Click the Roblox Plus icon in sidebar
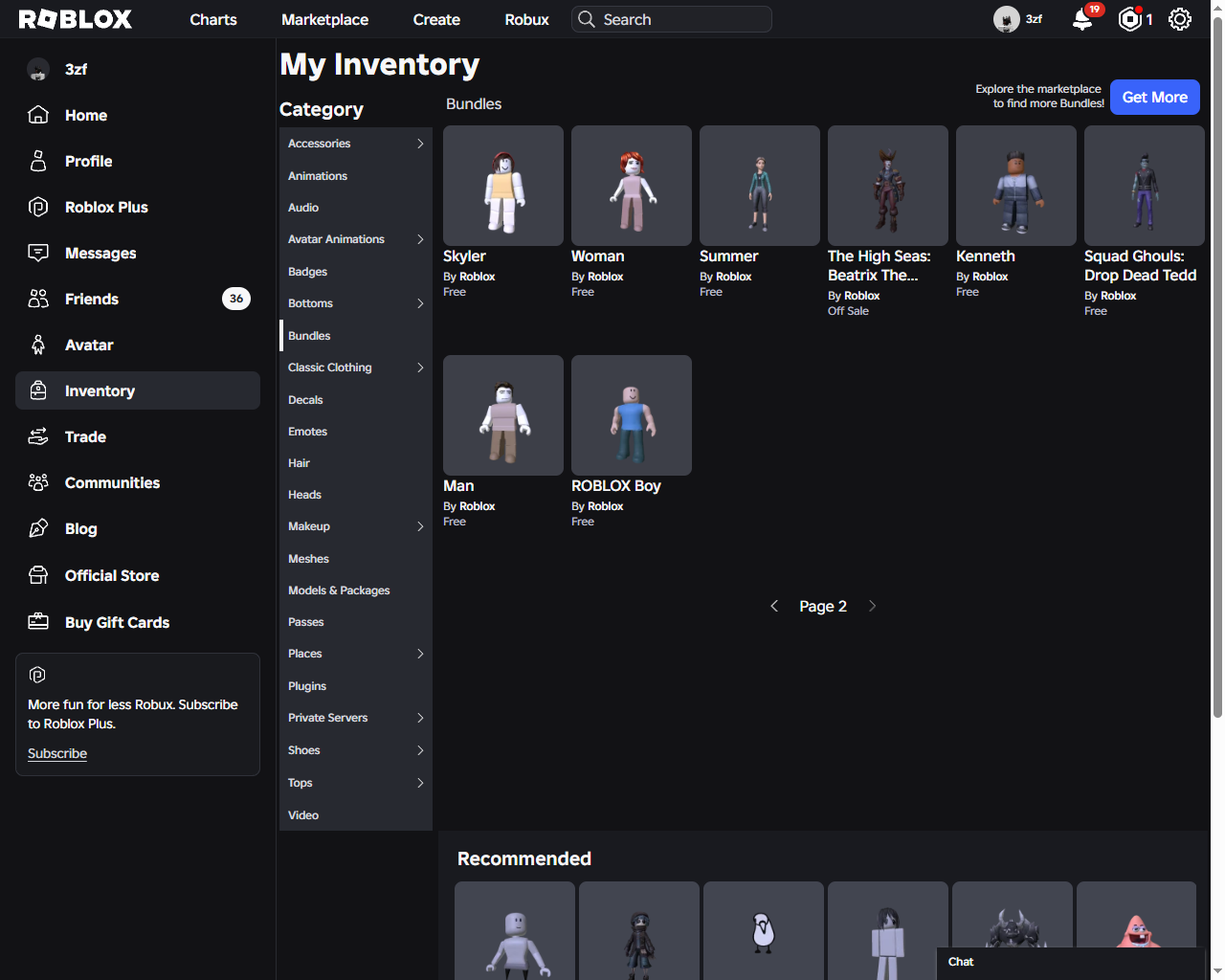This screenshot has width=1225, height=980. tap(38, 207)
